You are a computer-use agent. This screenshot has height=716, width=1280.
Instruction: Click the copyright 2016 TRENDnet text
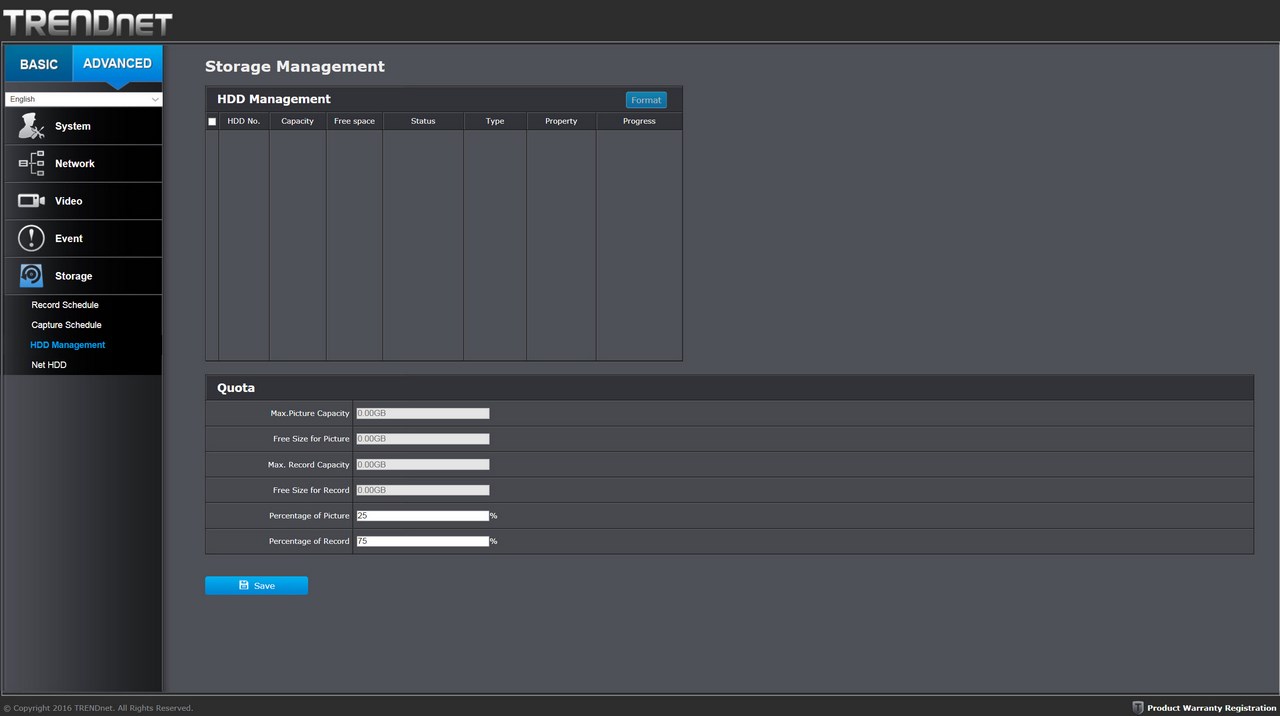[x=98, y=708]
